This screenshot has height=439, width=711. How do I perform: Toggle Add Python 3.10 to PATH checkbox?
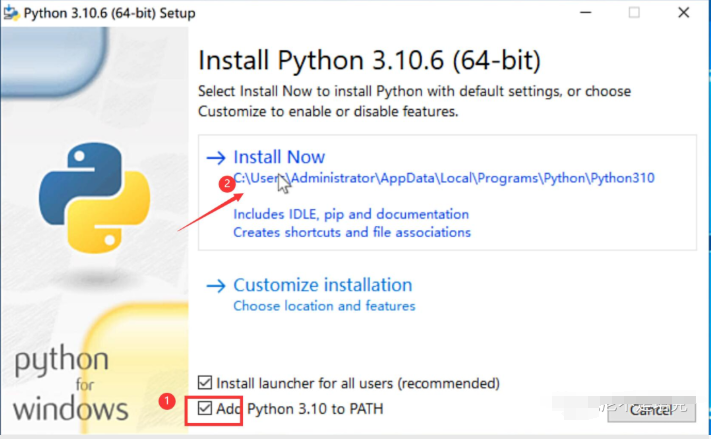(x=205, y=408)
